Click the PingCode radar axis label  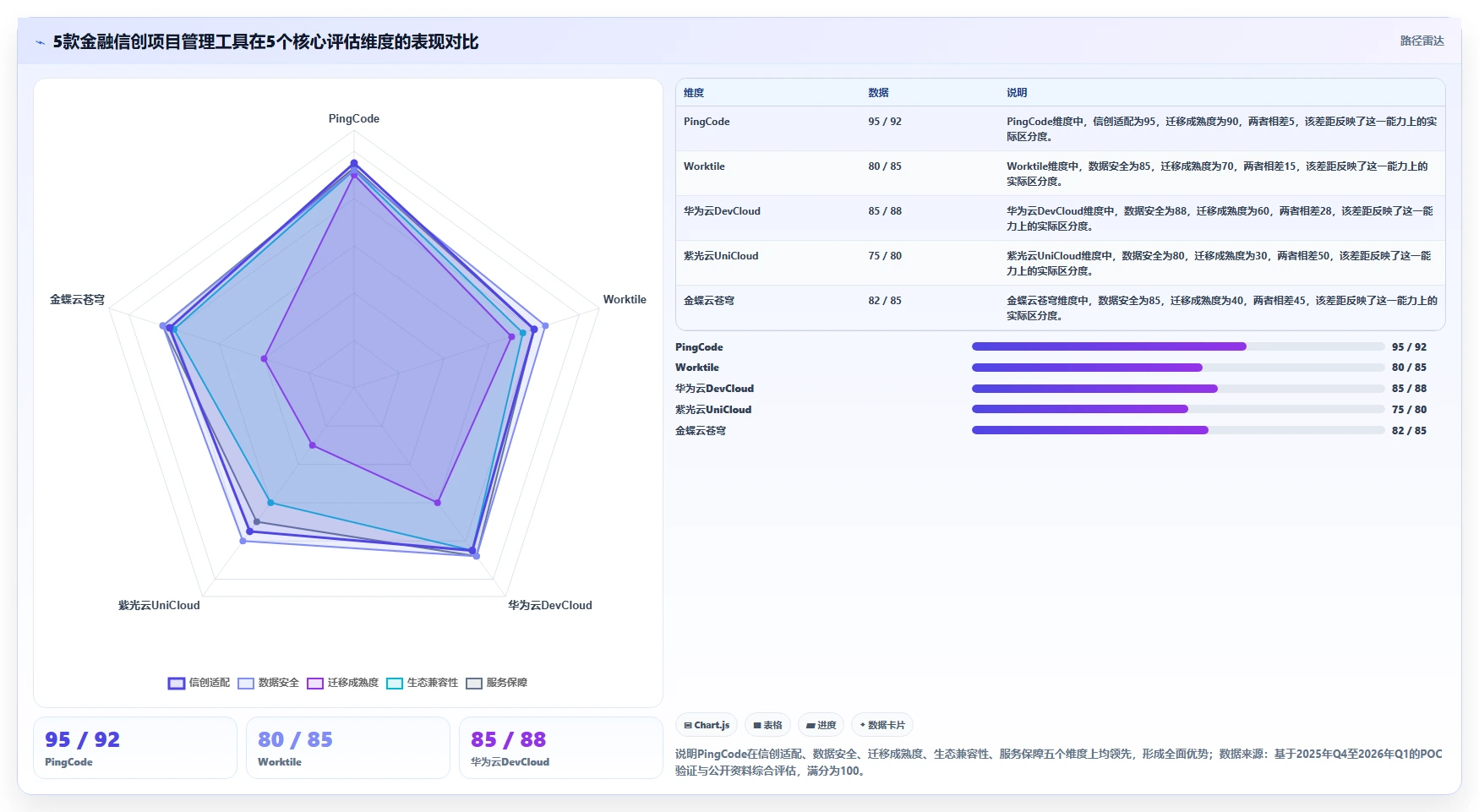354,118
